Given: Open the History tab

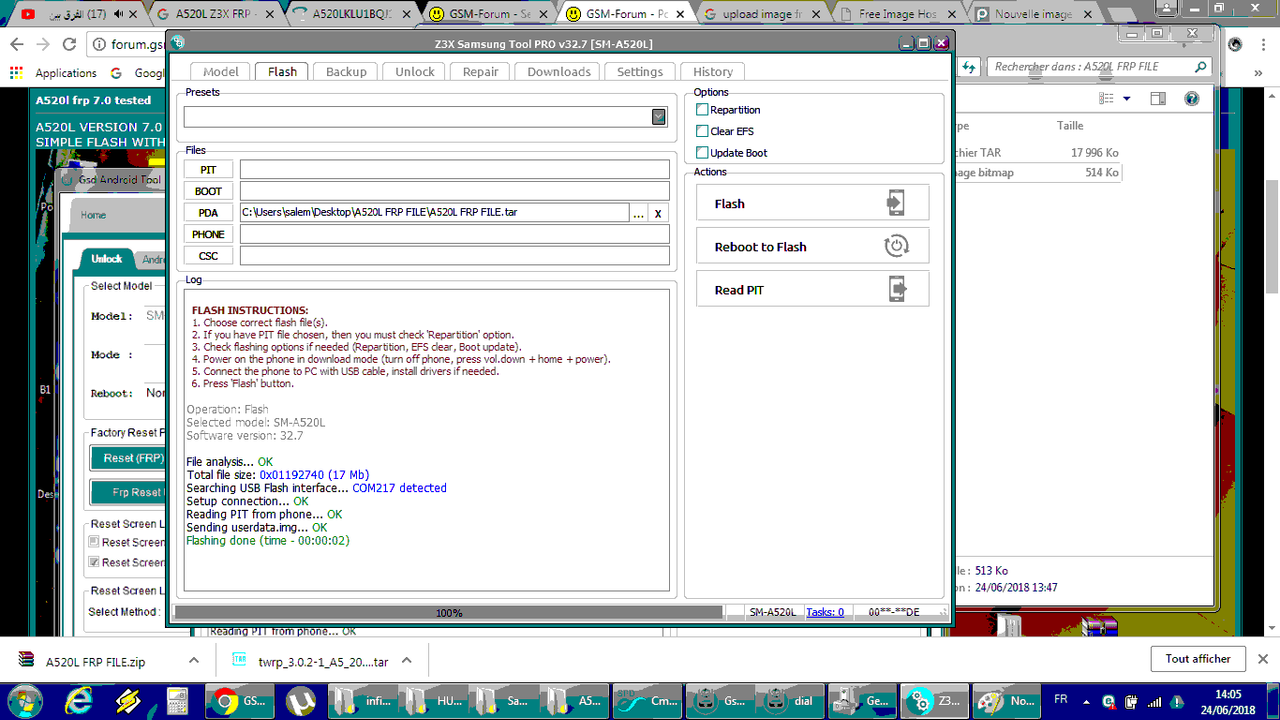Looking at the screenshot, I should [x=713, y=71].
